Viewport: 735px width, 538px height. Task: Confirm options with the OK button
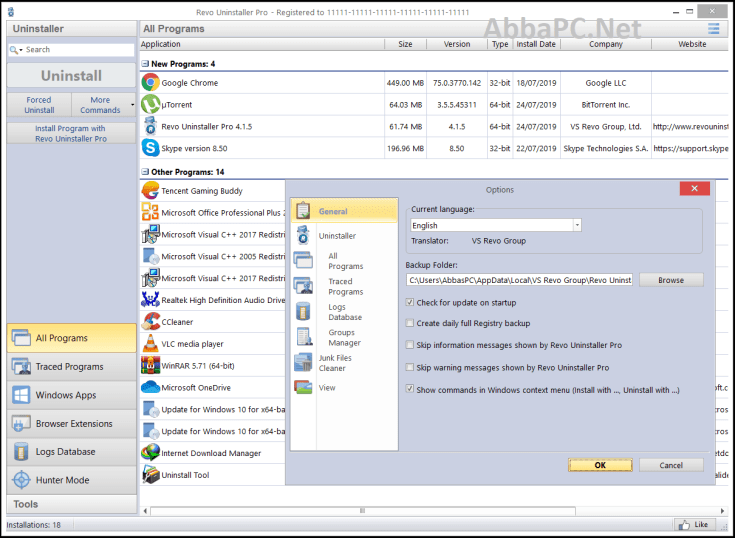point(600,465)
